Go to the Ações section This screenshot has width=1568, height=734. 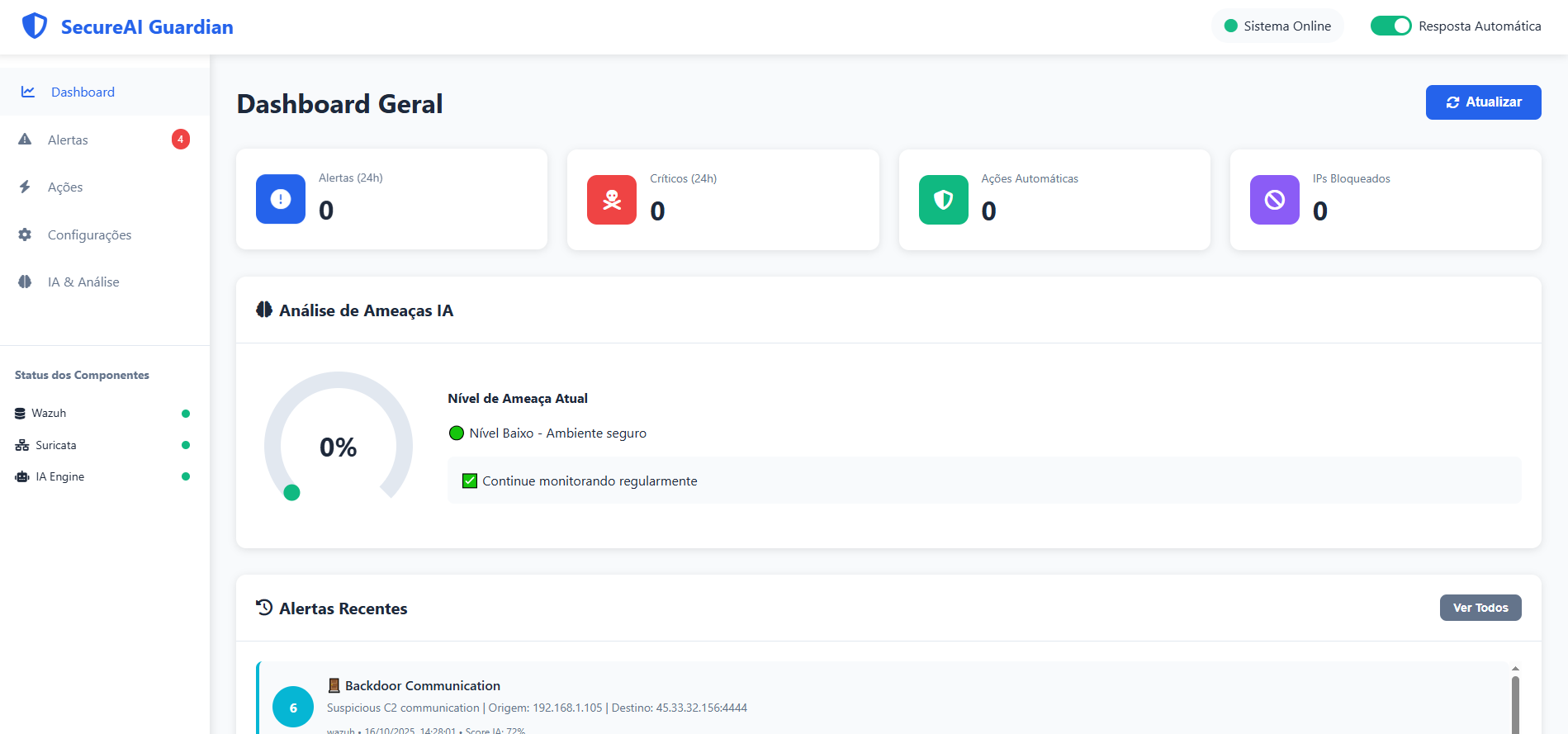pos(105,187)
